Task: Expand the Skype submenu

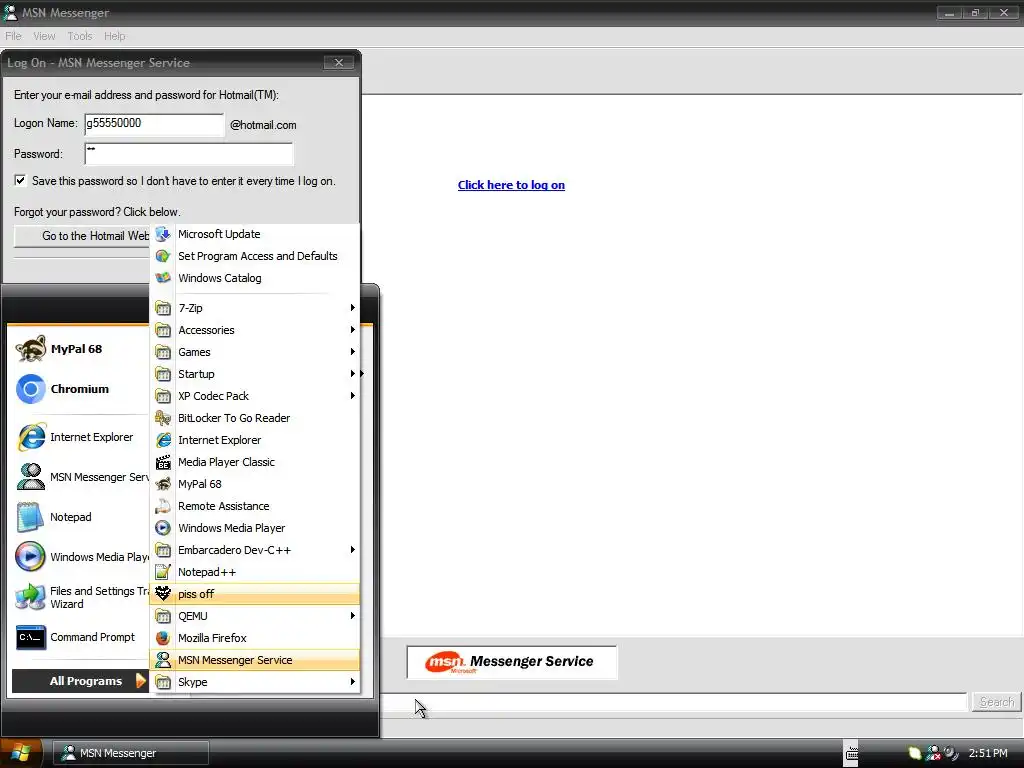Action: click(255, 682)
